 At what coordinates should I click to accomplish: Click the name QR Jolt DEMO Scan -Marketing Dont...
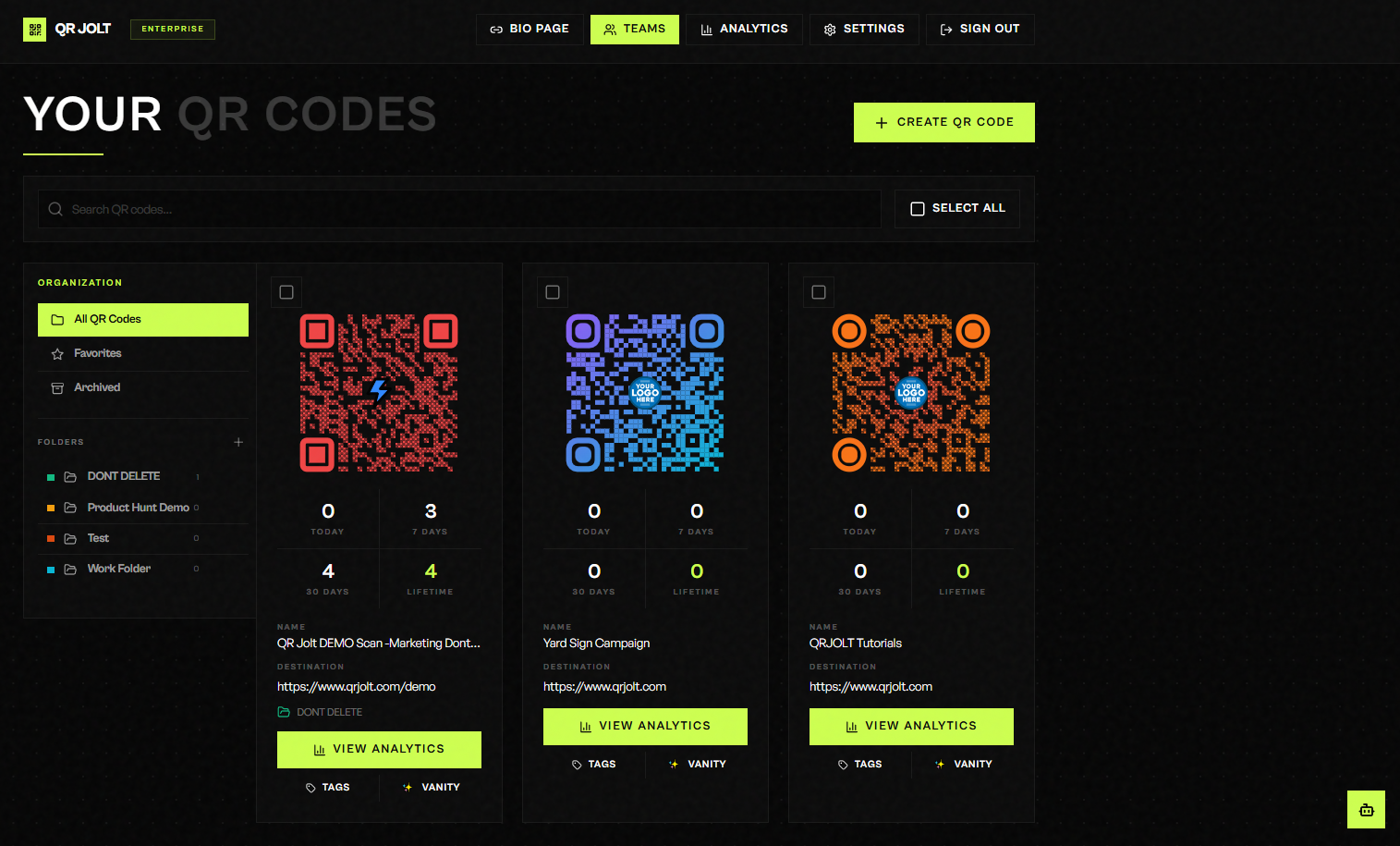(379, 644)
